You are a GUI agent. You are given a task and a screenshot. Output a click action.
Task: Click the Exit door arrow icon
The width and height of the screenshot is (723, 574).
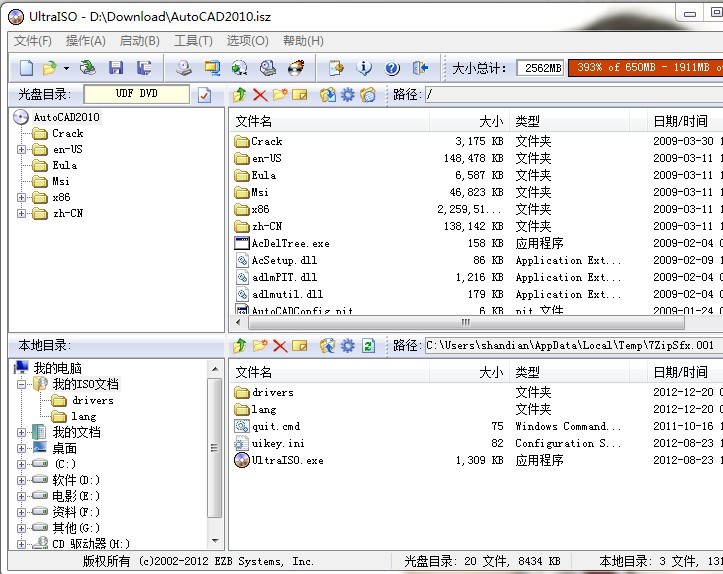[420, 68]
